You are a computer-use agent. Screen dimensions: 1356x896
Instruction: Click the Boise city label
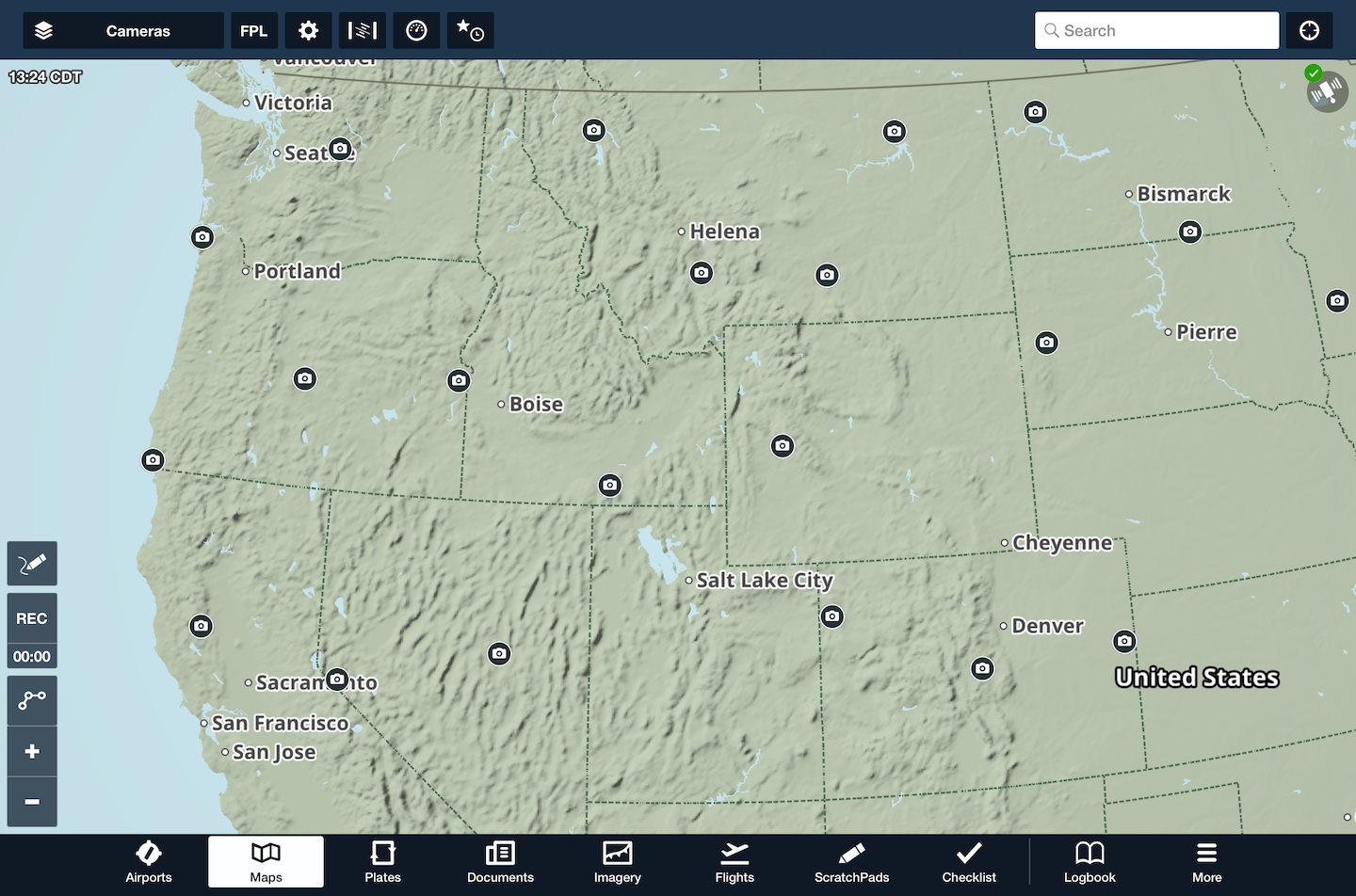tap(536, 404)
